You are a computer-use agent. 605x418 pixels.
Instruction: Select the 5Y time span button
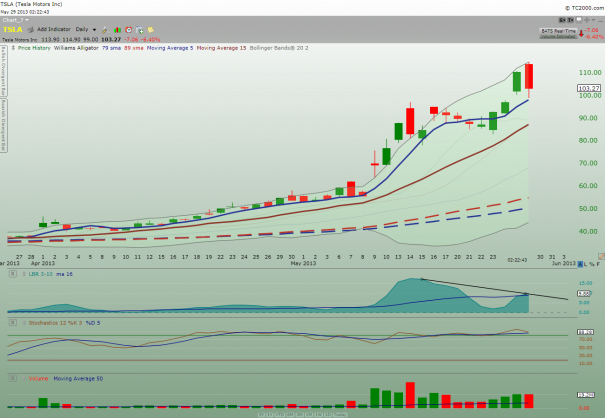(x=262, y=415)
